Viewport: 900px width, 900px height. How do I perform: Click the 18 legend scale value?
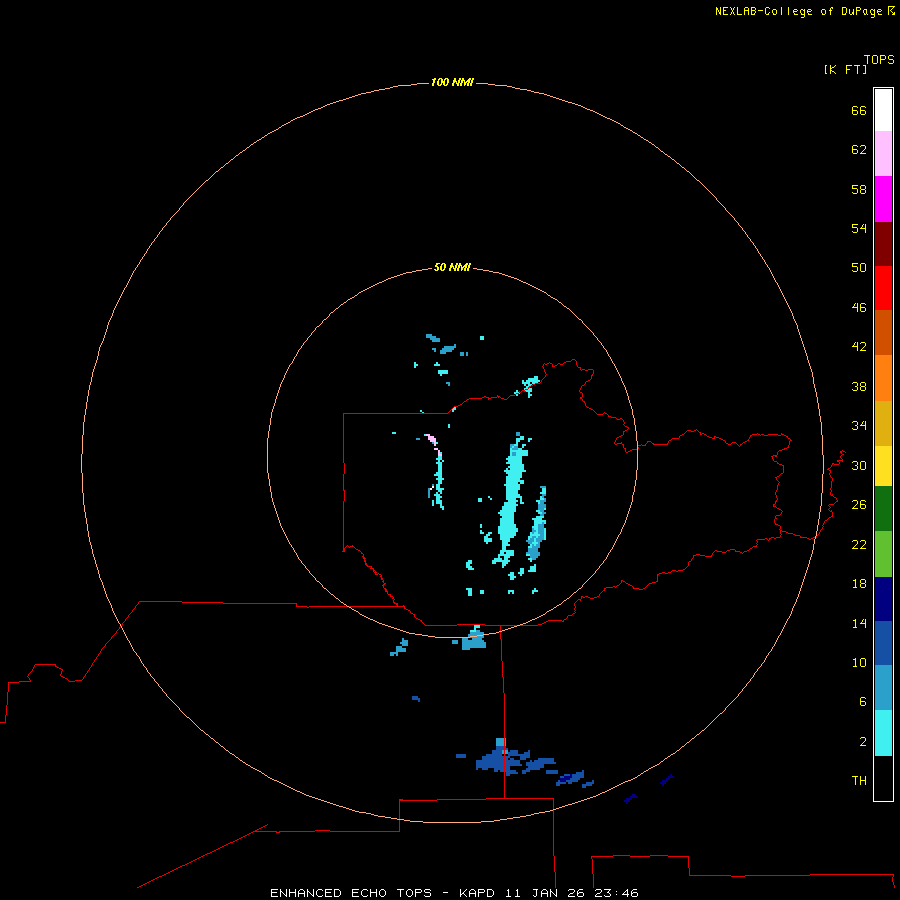859,584
